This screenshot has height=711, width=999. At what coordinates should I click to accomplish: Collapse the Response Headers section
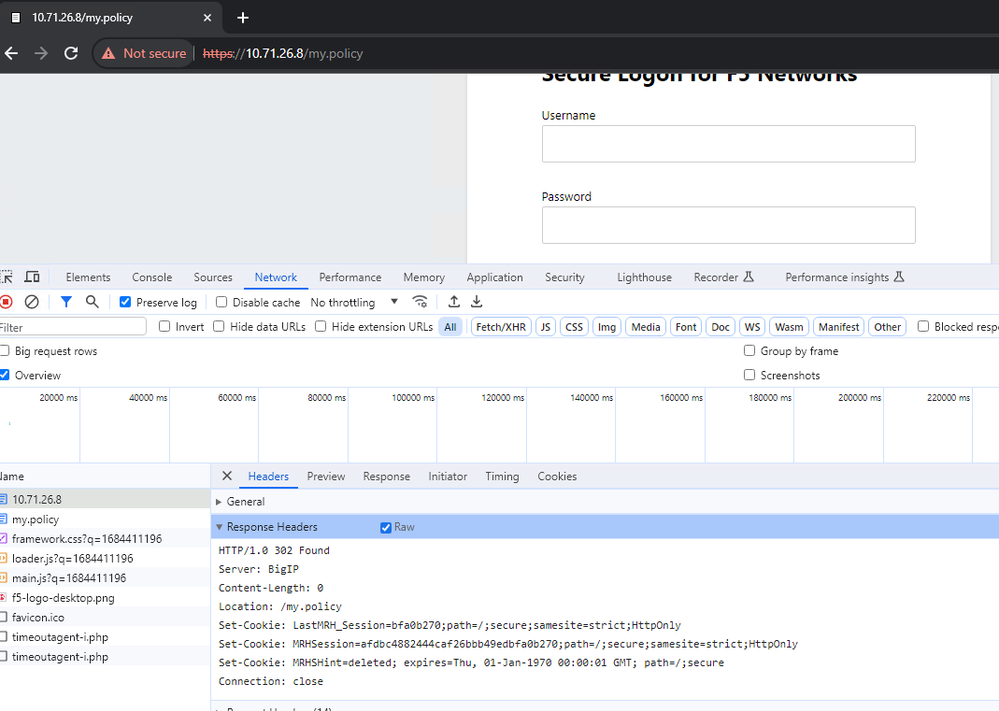click(x=271, y=527)
